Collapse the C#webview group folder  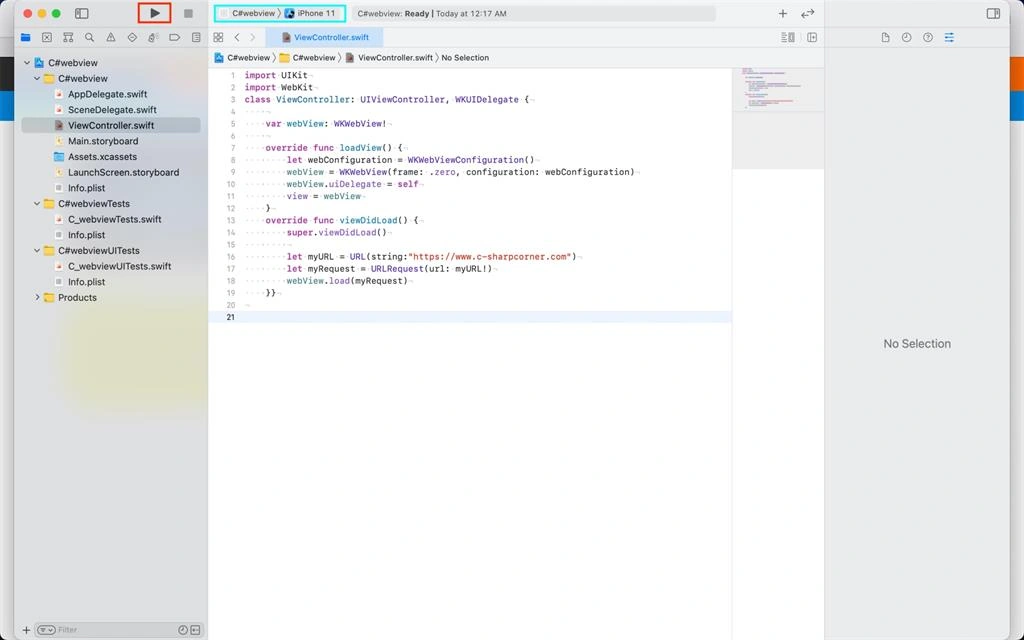click(37, 78)
